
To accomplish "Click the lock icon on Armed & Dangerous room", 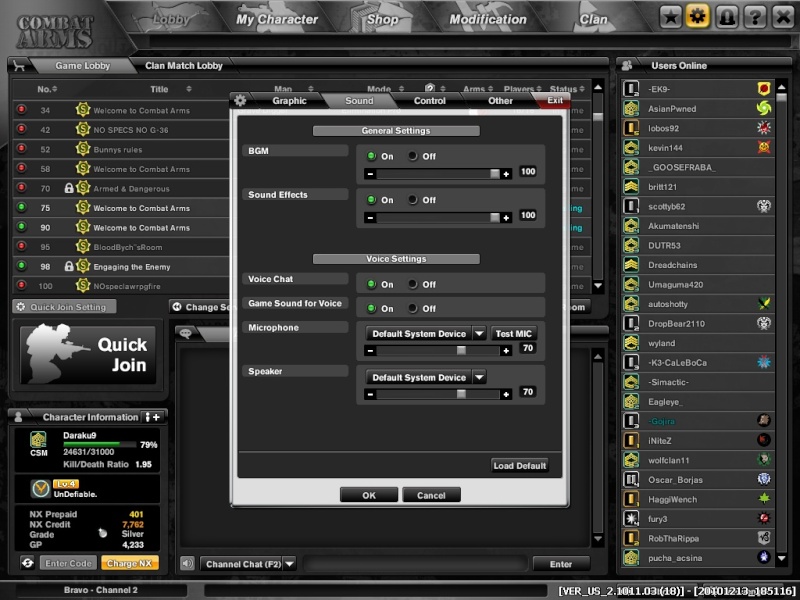I will coord(69,188).
